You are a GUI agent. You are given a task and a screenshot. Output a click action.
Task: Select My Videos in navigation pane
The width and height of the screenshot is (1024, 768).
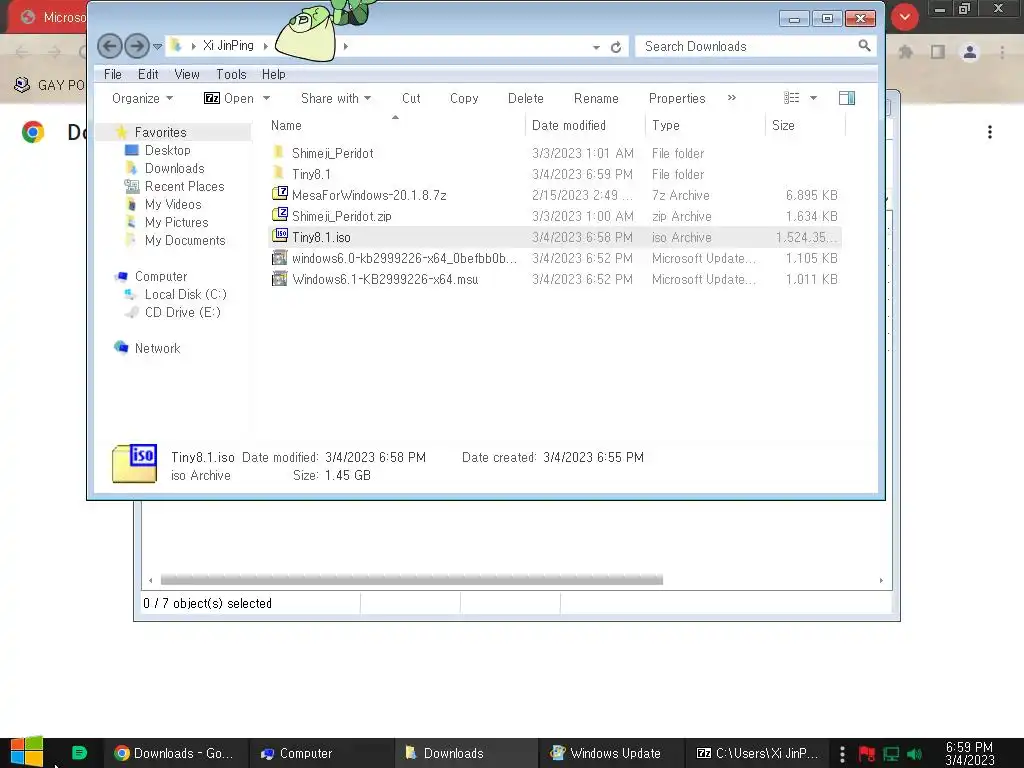click(x=173, y=204)
